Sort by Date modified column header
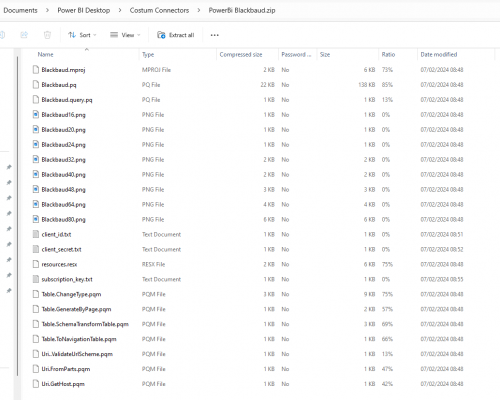This screenshot has width=500, height=400. pos(439,54)
